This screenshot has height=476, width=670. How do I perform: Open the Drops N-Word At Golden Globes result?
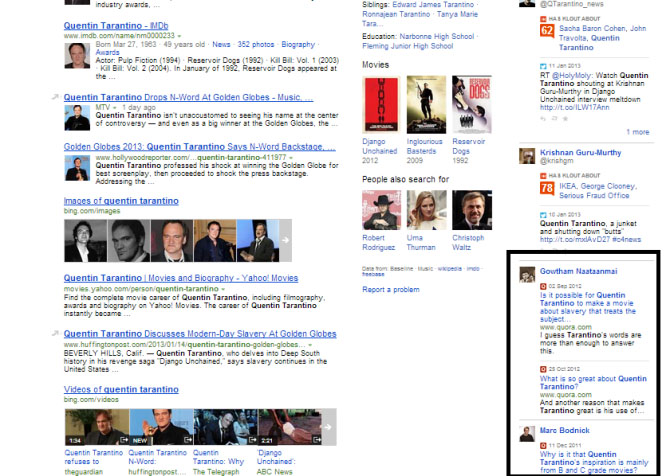click(188, 97)
